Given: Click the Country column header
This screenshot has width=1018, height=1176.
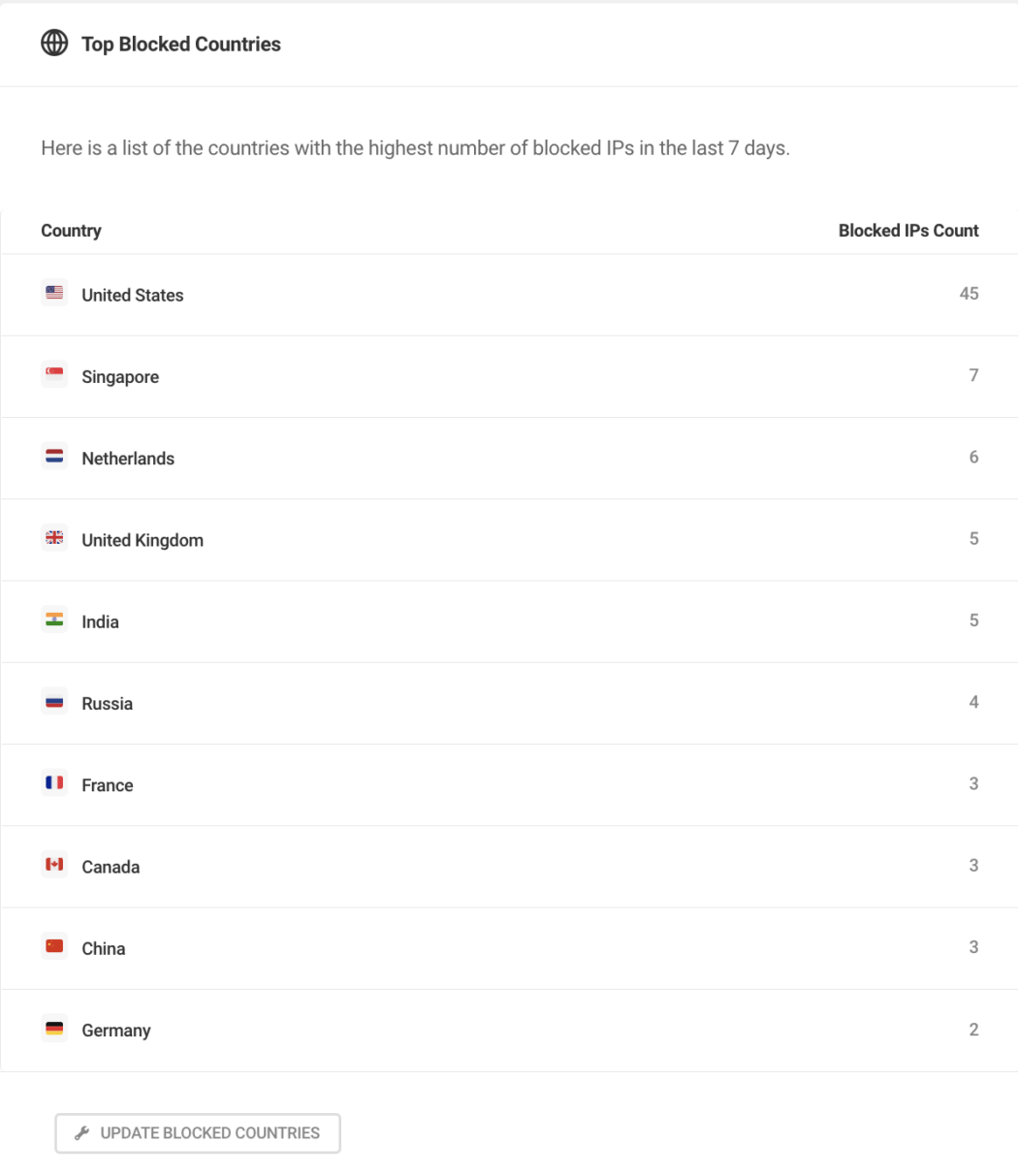Looking at the screenshot, I should click(71, 231).
